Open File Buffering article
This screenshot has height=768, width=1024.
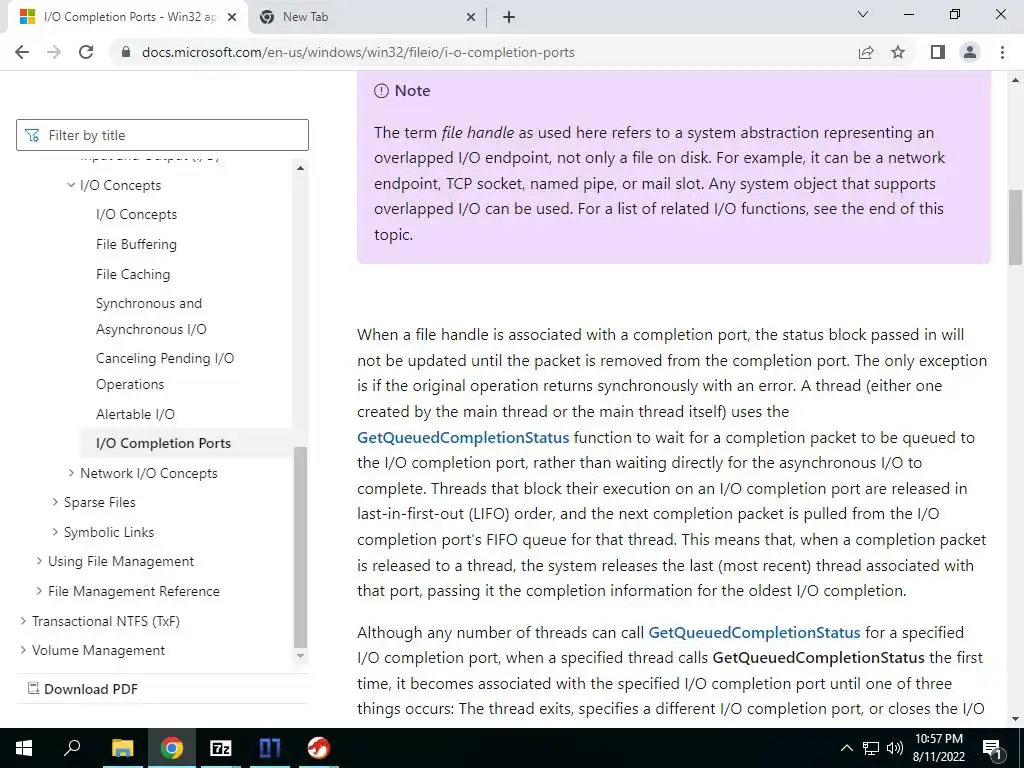pyautogui.click(x=136, y=244)
